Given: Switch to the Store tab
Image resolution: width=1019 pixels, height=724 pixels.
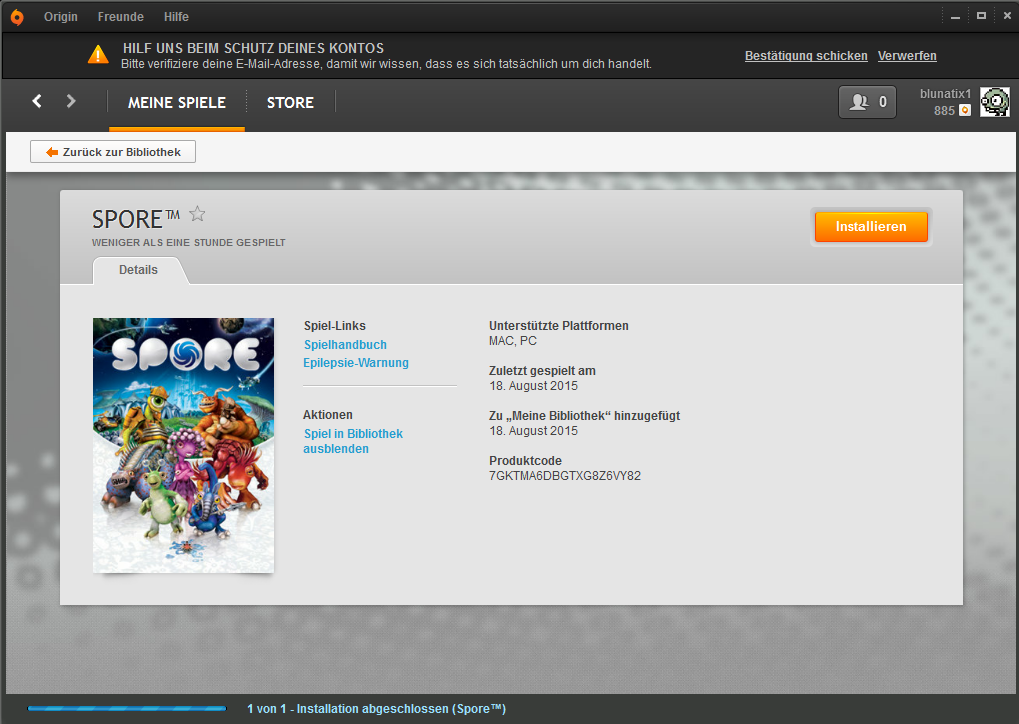Looking at the screenshot, I should (x=290, y=102).
